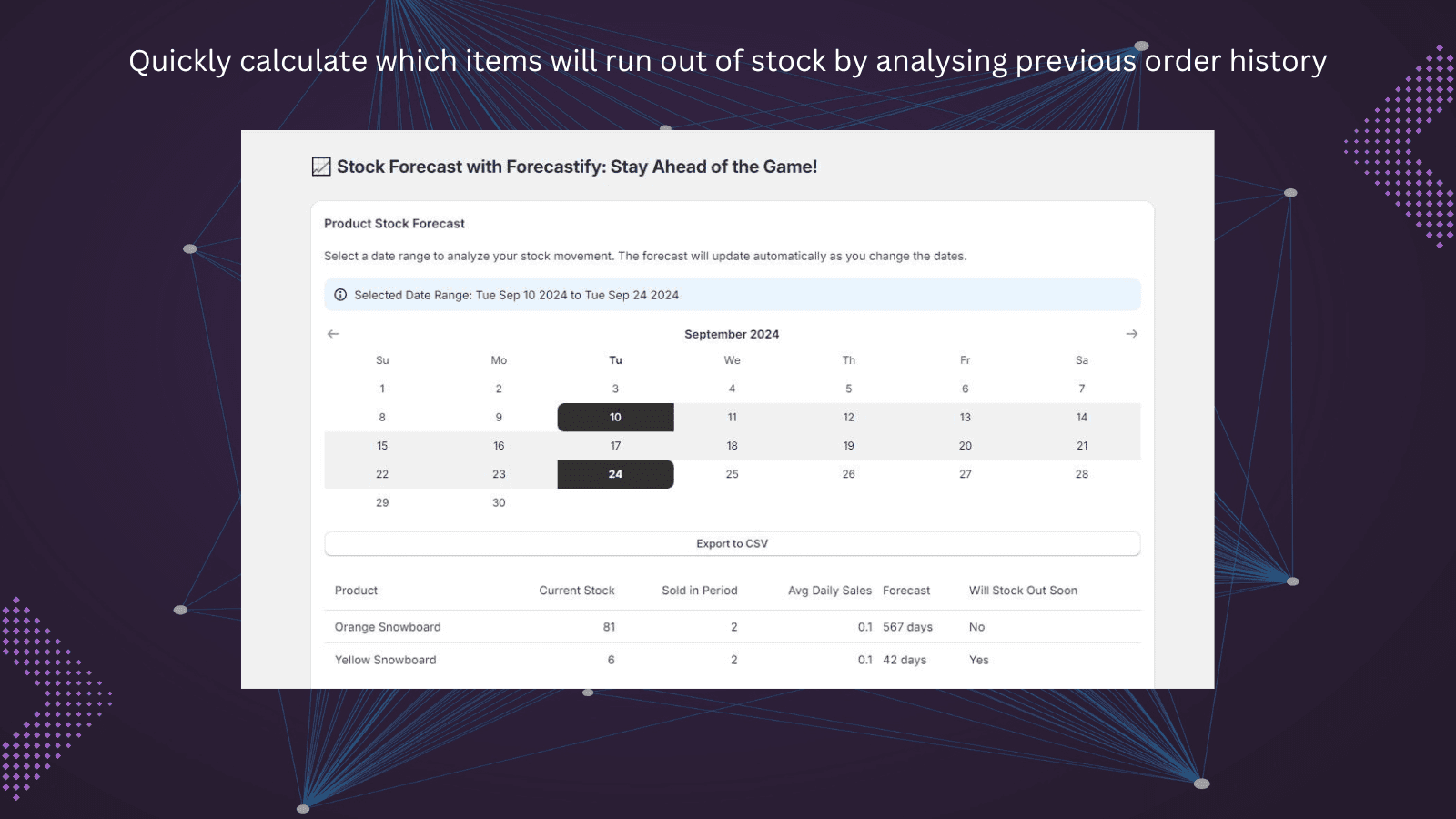Click the Selected Date Range banner
The height and width of the screenshot is (819, 1456).
coord(732,295)
